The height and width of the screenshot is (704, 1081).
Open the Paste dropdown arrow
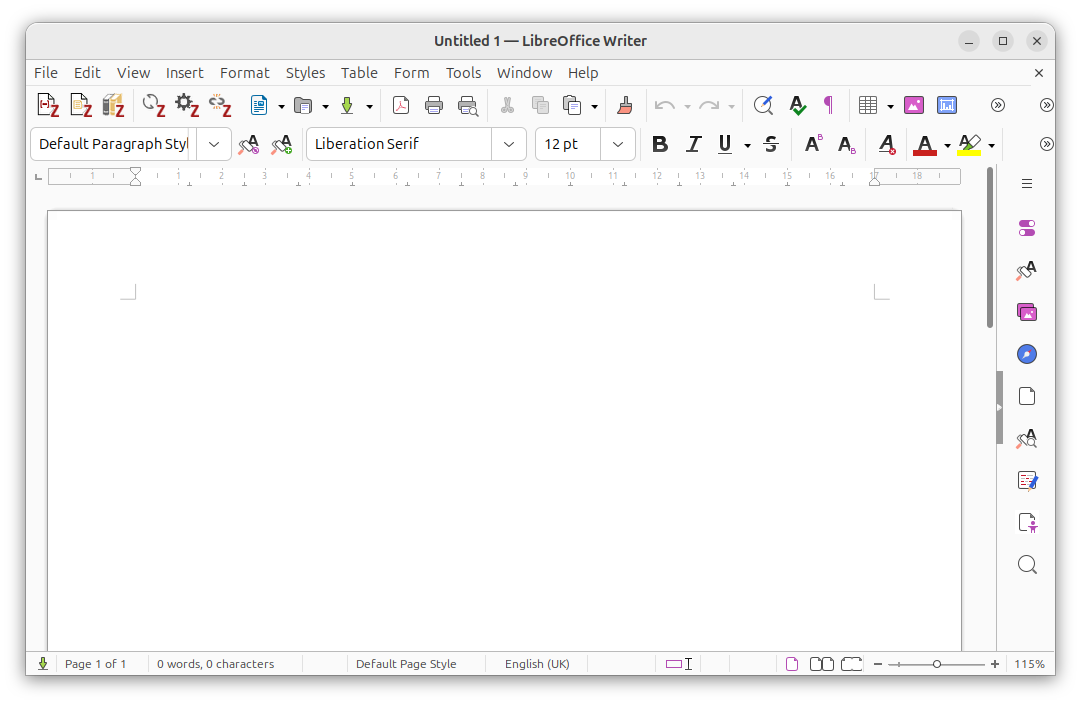pyautogui.click(x=594, y=106)
